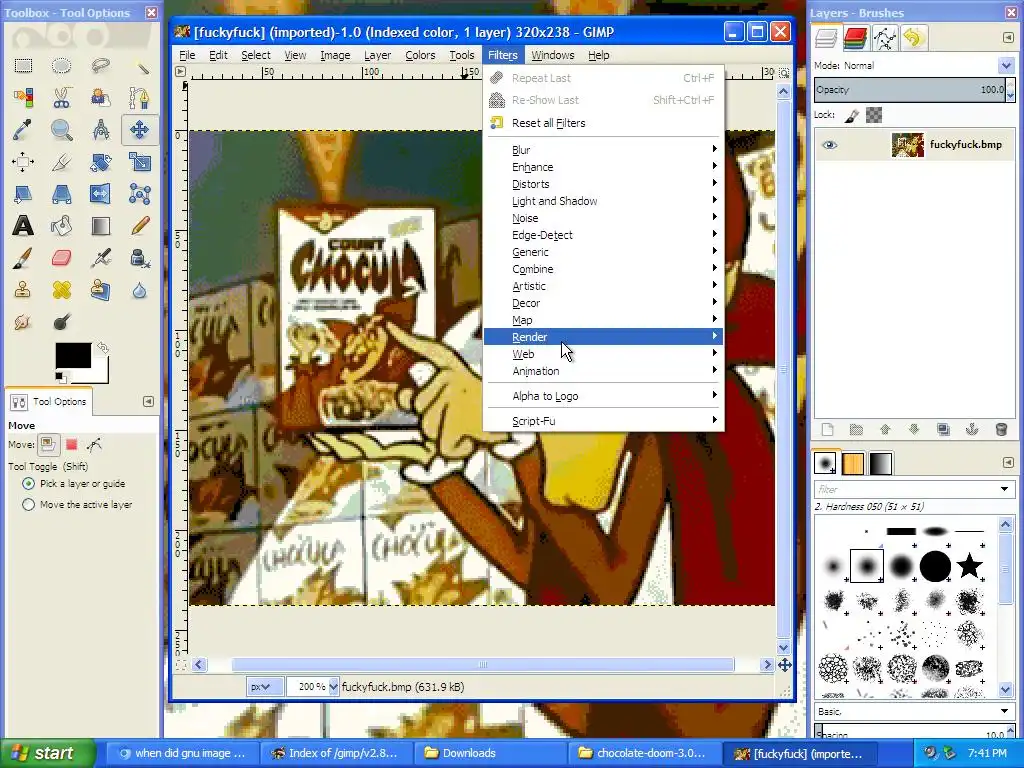Open Layers dock tab configuration arrow
Viewport: 1024px width, 768px height.
pyautogui.click(x=1008, y=38)
